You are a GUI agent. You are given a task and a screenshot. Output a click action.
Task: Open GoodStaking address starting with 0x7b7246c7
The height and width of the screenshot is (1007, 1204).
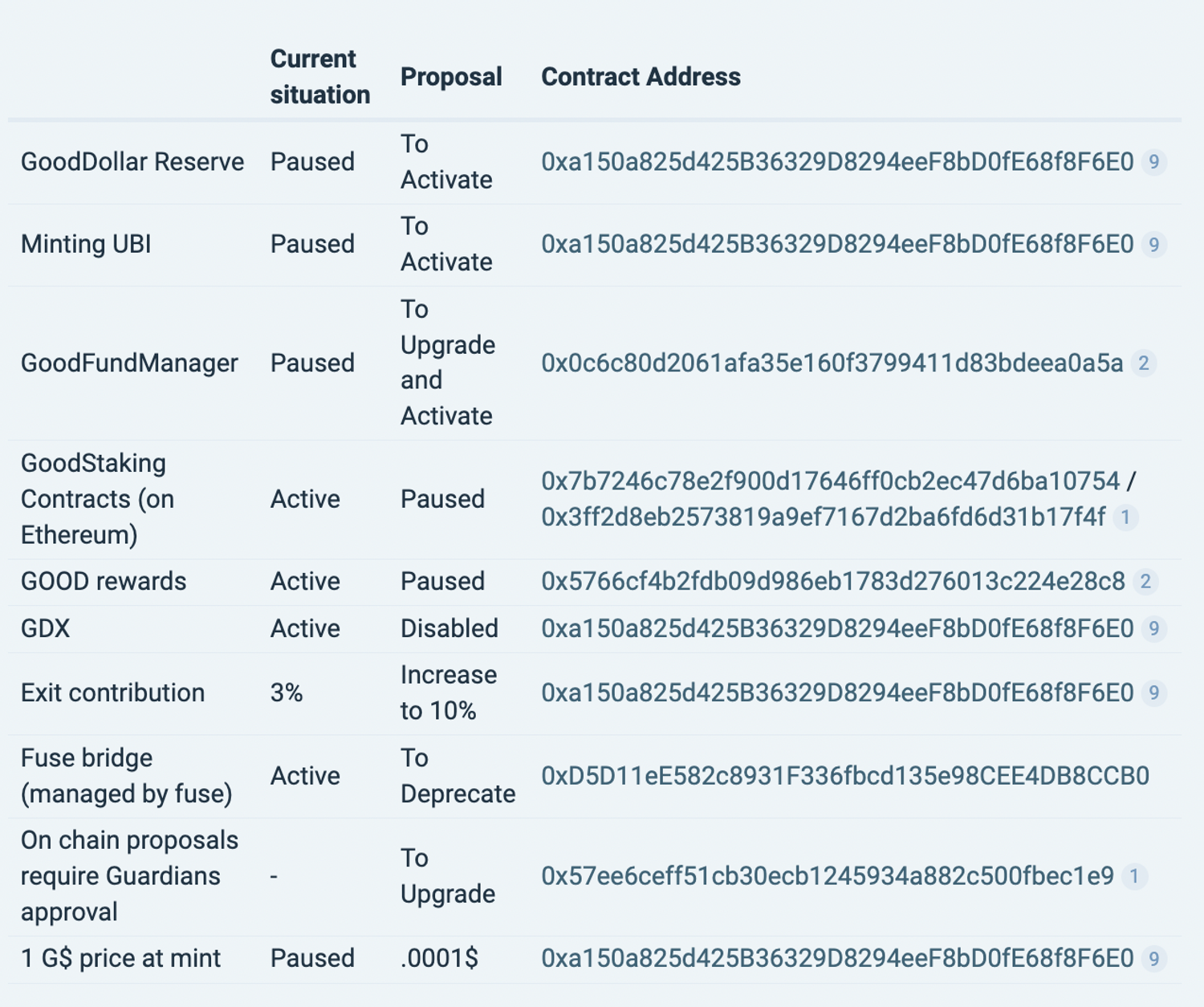830,481
